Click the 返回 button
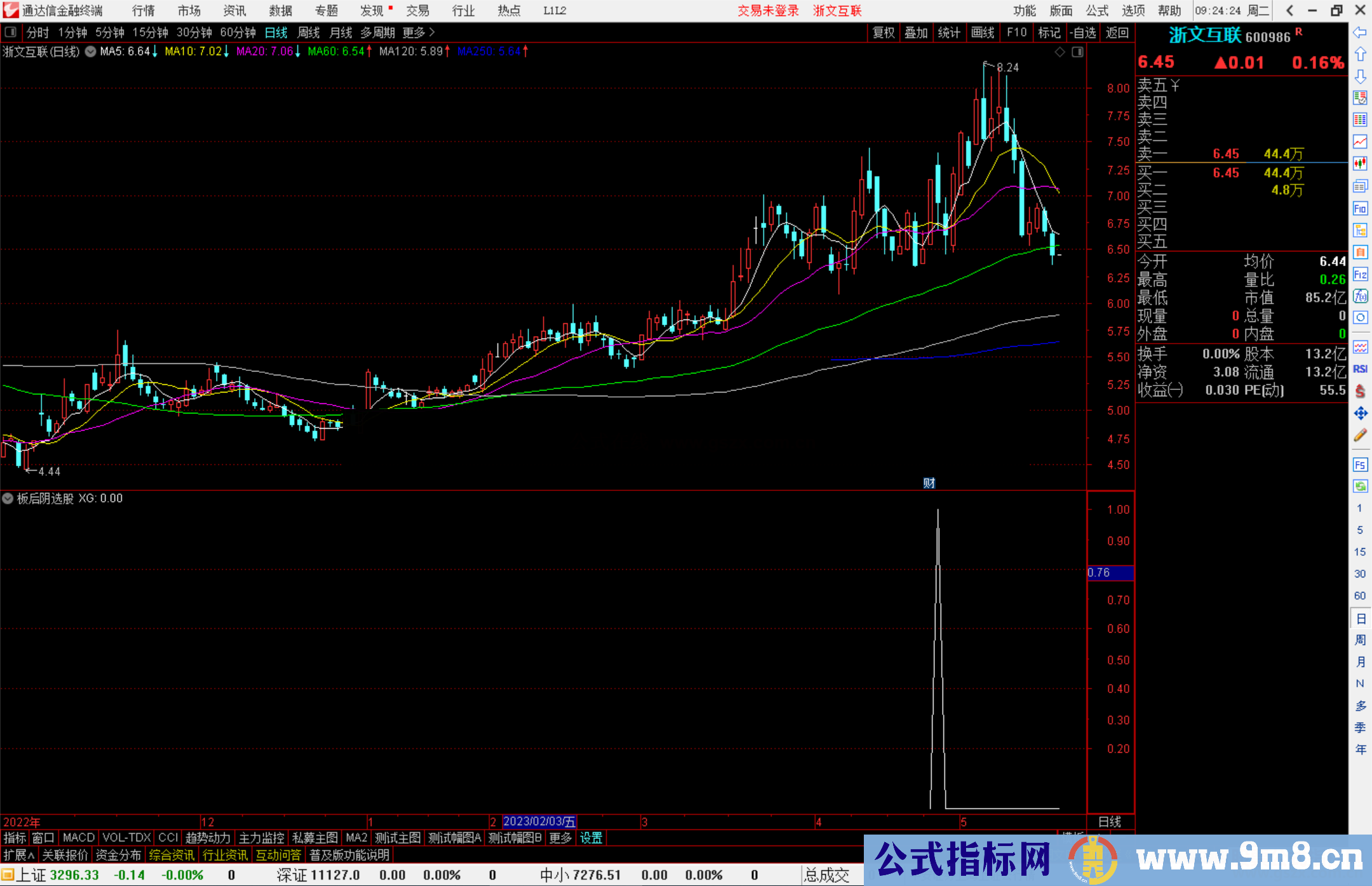1372x886 pixels. pyautogui.click(x=1116, y=32)
